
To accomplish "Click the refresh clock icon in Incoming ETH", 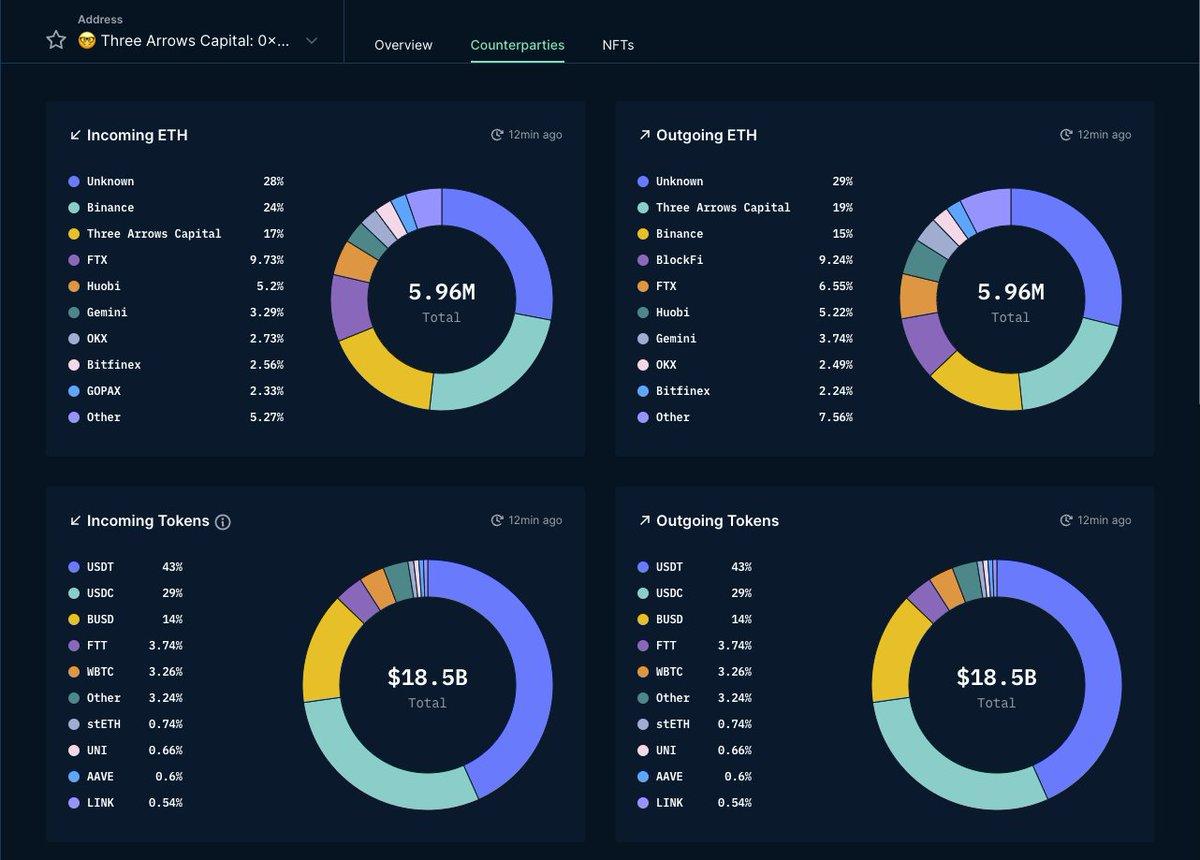I will 497,135.
